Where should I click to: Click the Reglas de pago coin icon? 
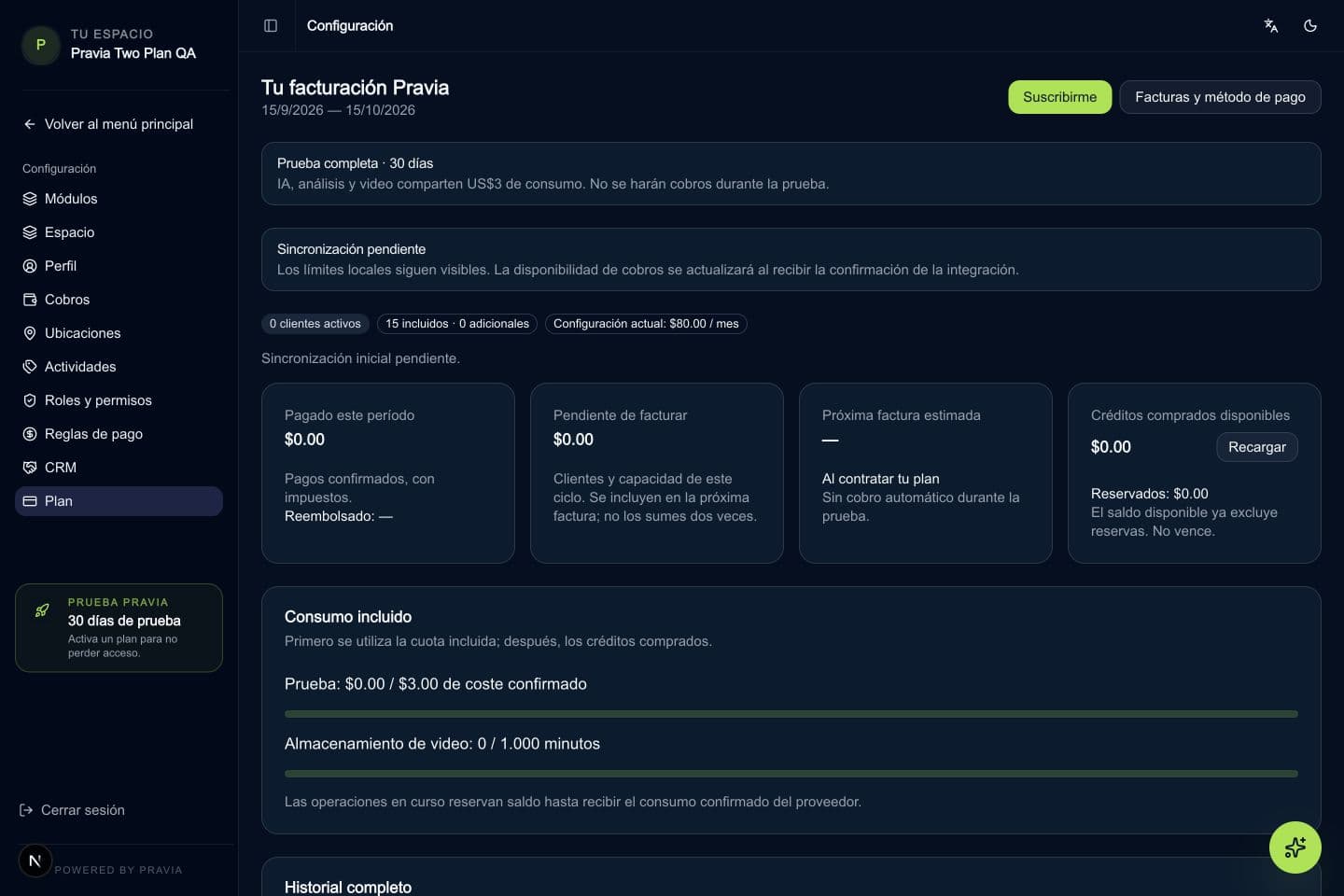click(x=30, y=434)
